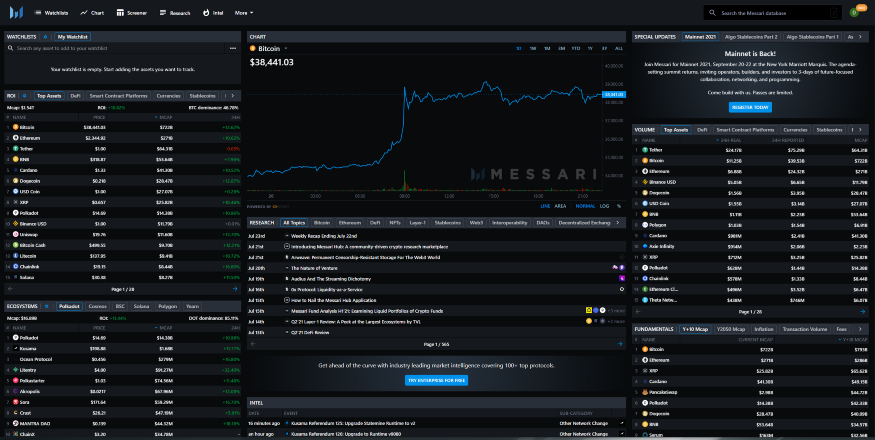Image resolution: width=875 pixels, height=440 pixels.
Task: Click the Binance USD icon in Volume table
Action: [x=645, y=182]
